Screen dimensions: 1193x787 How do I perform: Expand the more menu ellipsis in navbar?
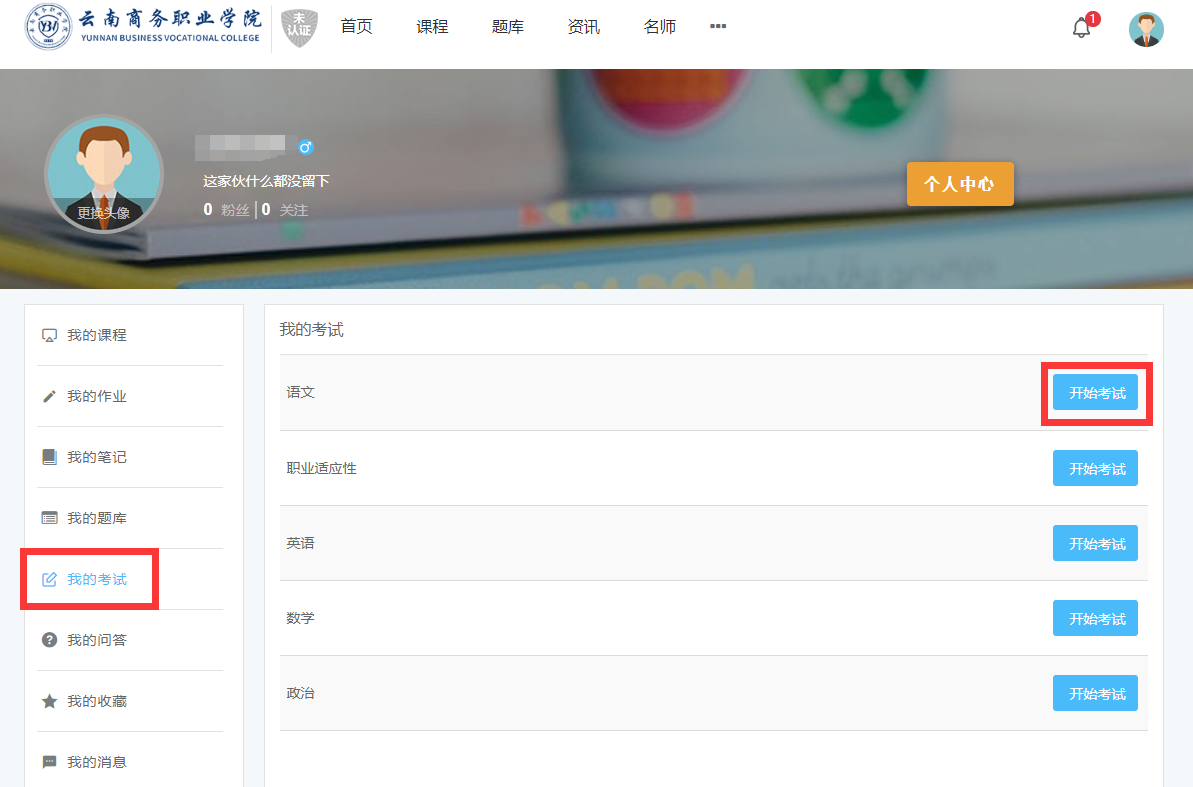(717, 26)
